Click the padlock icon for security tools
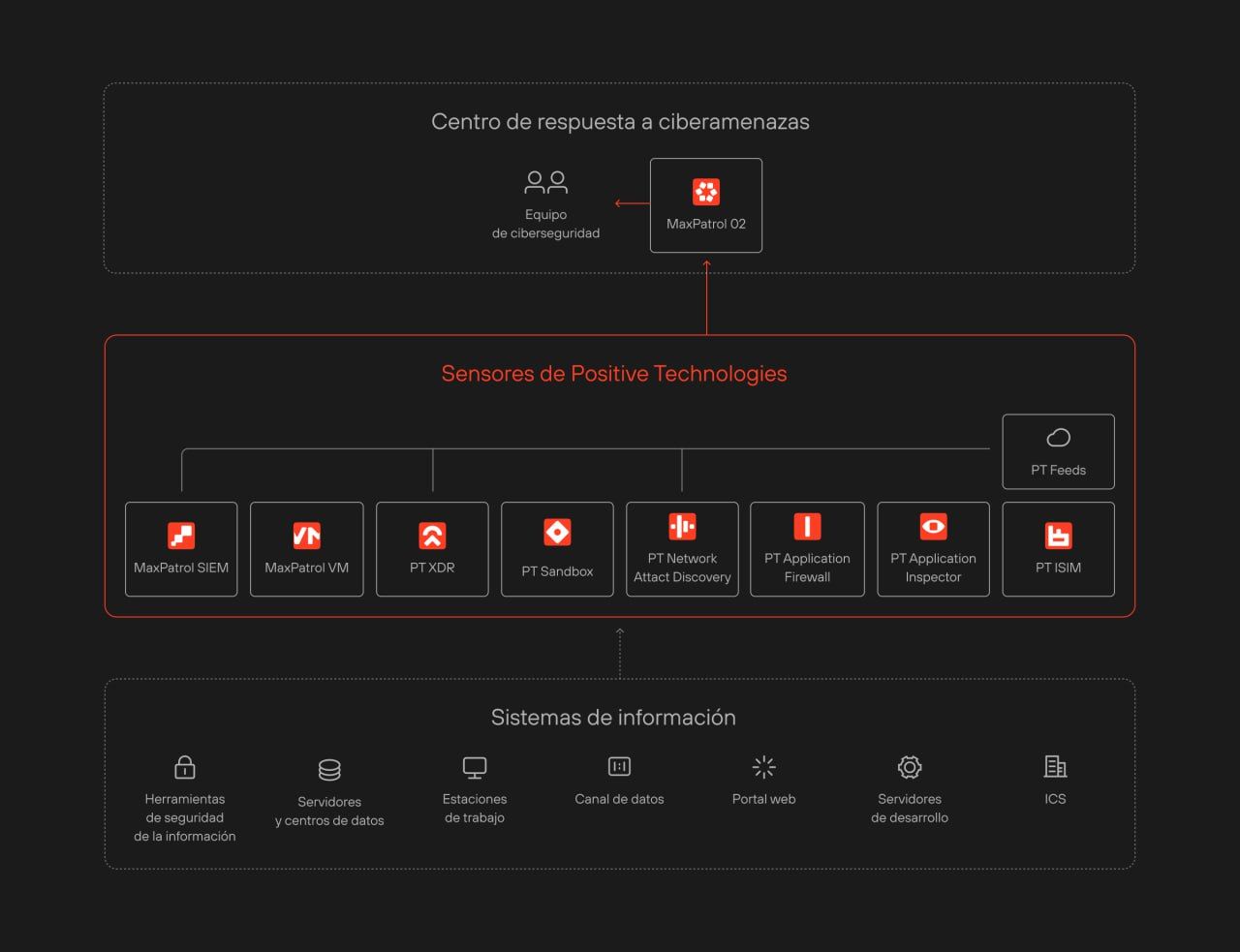The height and width of the screenshot is (952, 1240). 185,767
